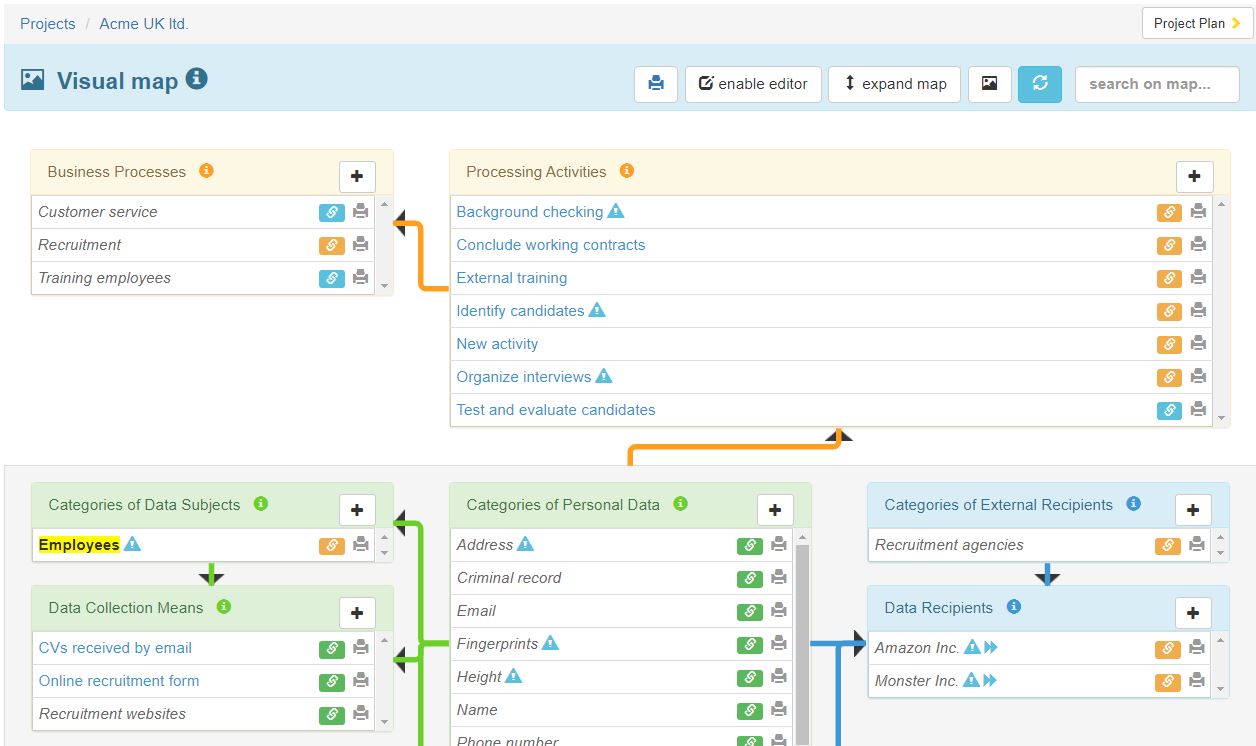The image size is (1256, 746).
Task: Go to Projects breadcrumb
Action: pyautogui.click(x=48, y=24)
